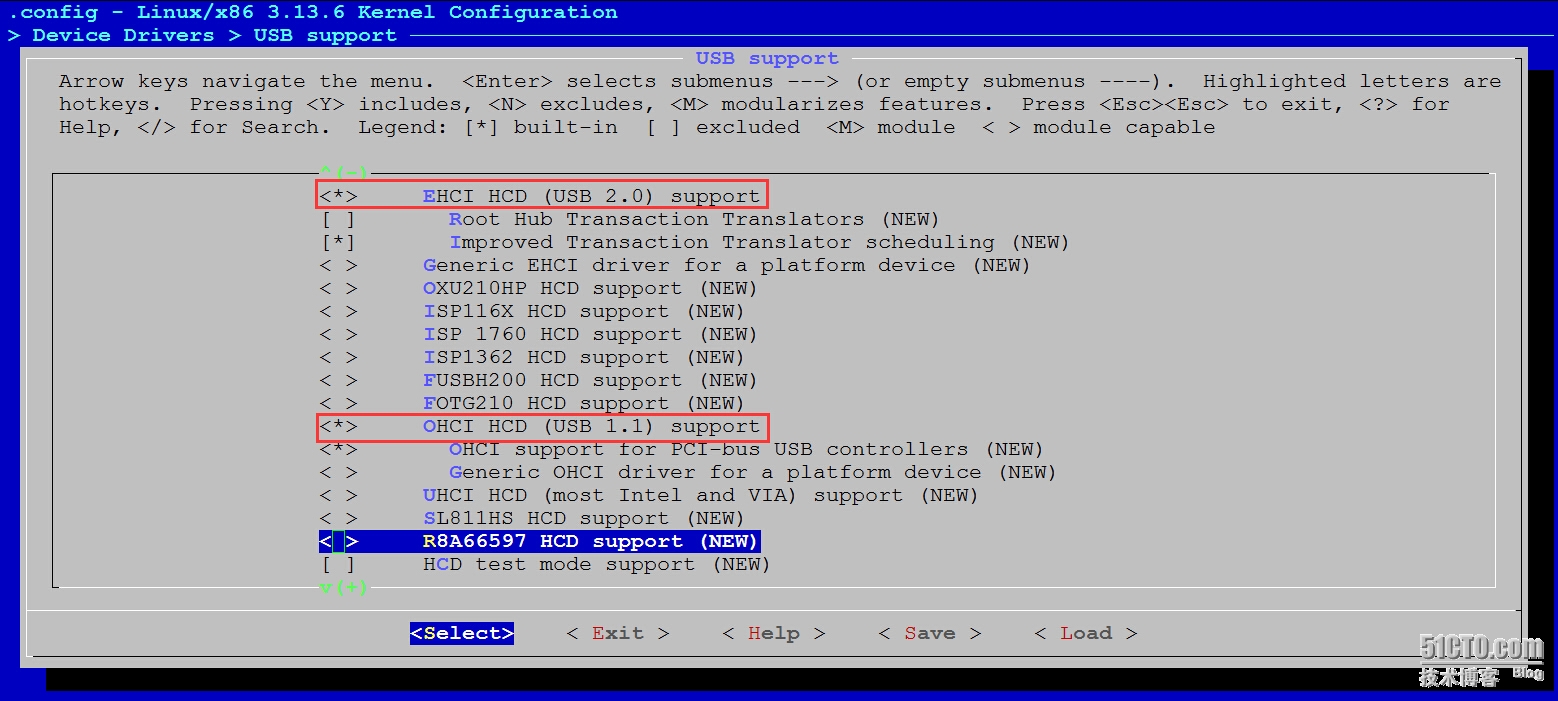Toggle the highlighted R8A66597 HCD tristate box

339,541
